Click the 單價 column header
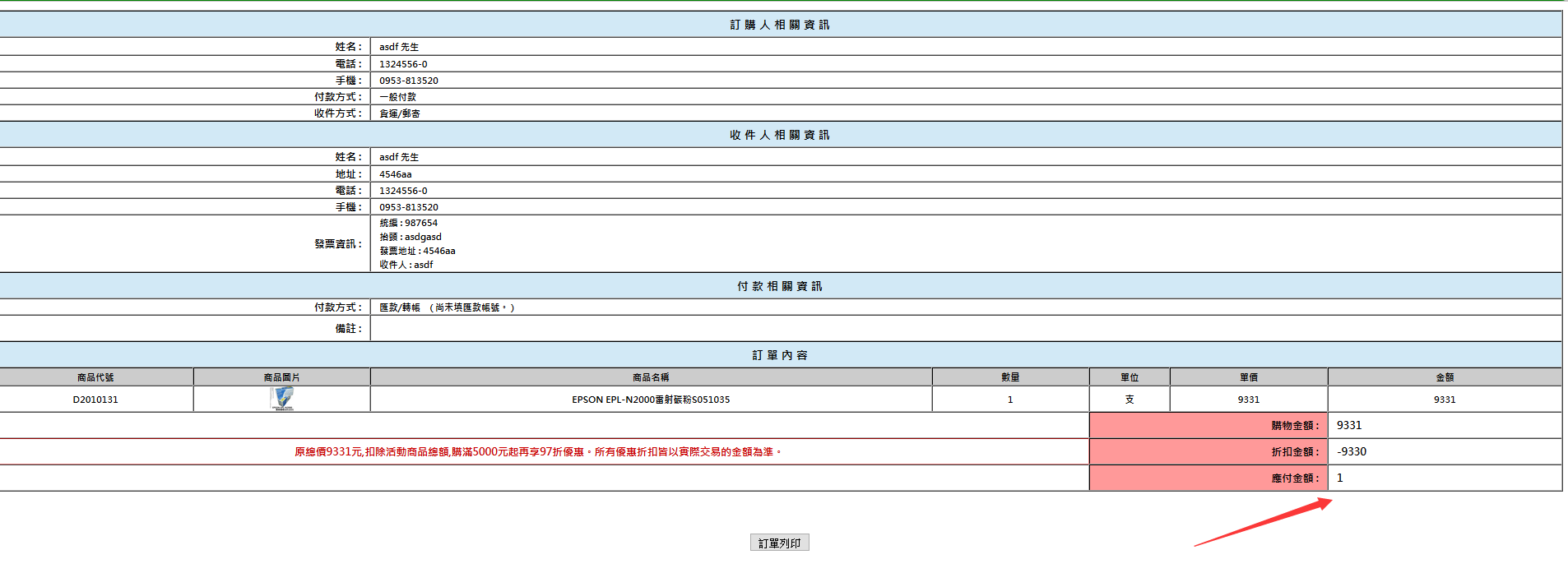The width and height of the screenshot is (1568, 573). [1249, 377]
